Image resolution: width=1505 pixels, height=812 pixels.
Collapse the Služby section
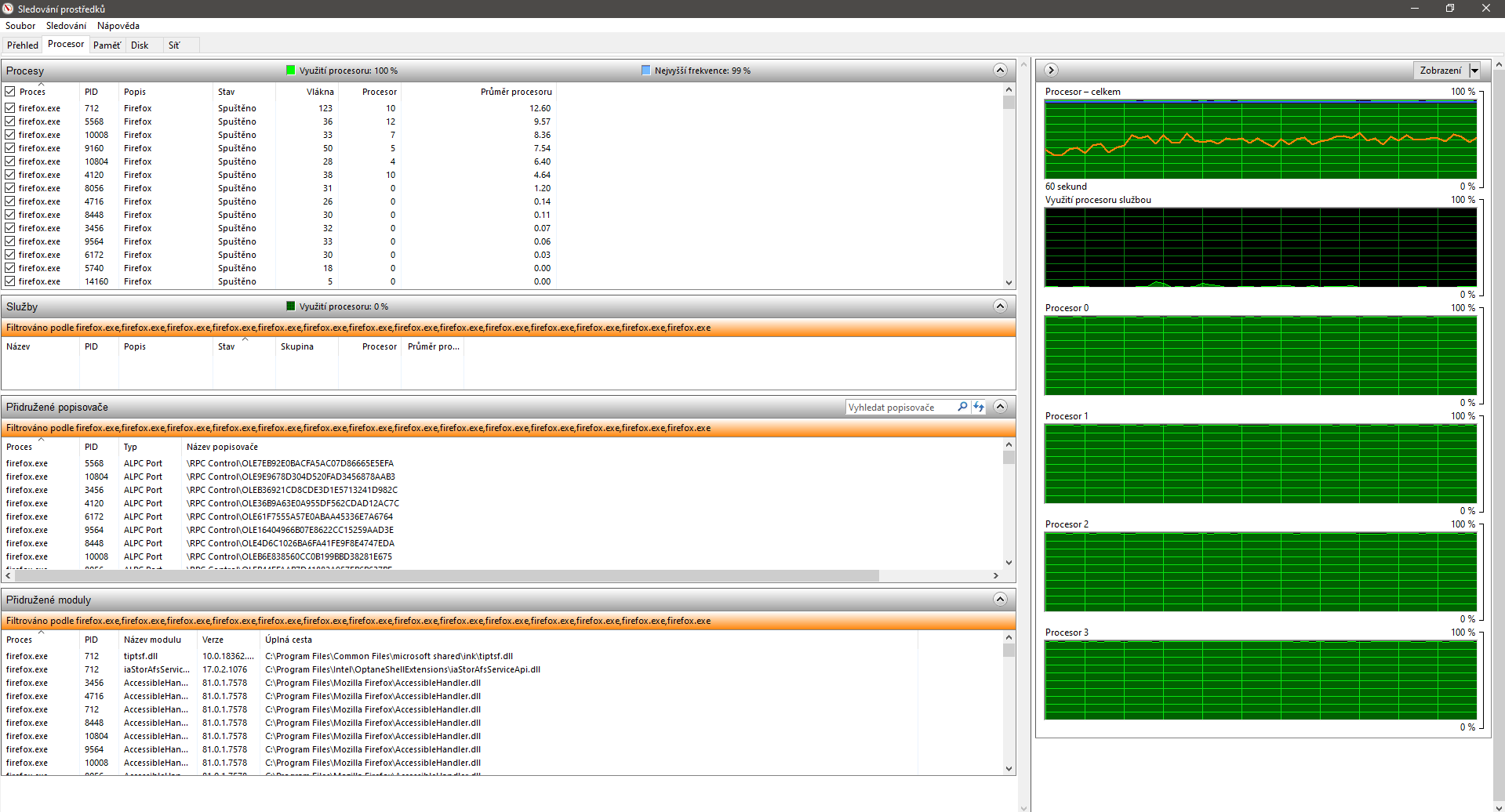point(1000,306)
